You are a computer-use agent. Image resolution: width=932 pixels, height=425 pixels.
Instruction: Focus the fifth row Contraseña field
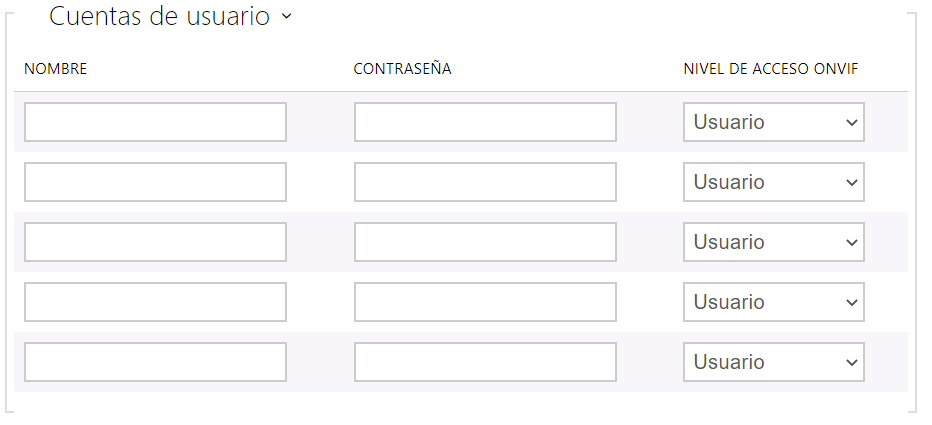(x=485, y=362)
